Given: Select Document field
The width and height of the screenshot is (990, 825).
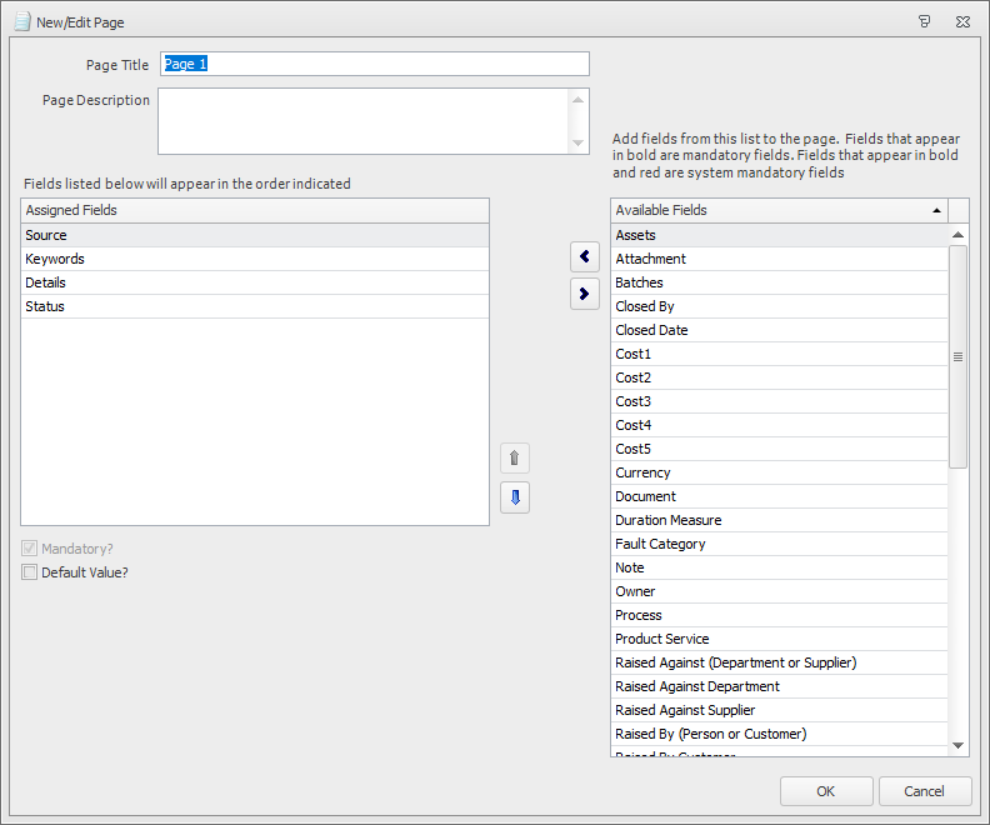Looking at the screenshot, I should (779, 496).
